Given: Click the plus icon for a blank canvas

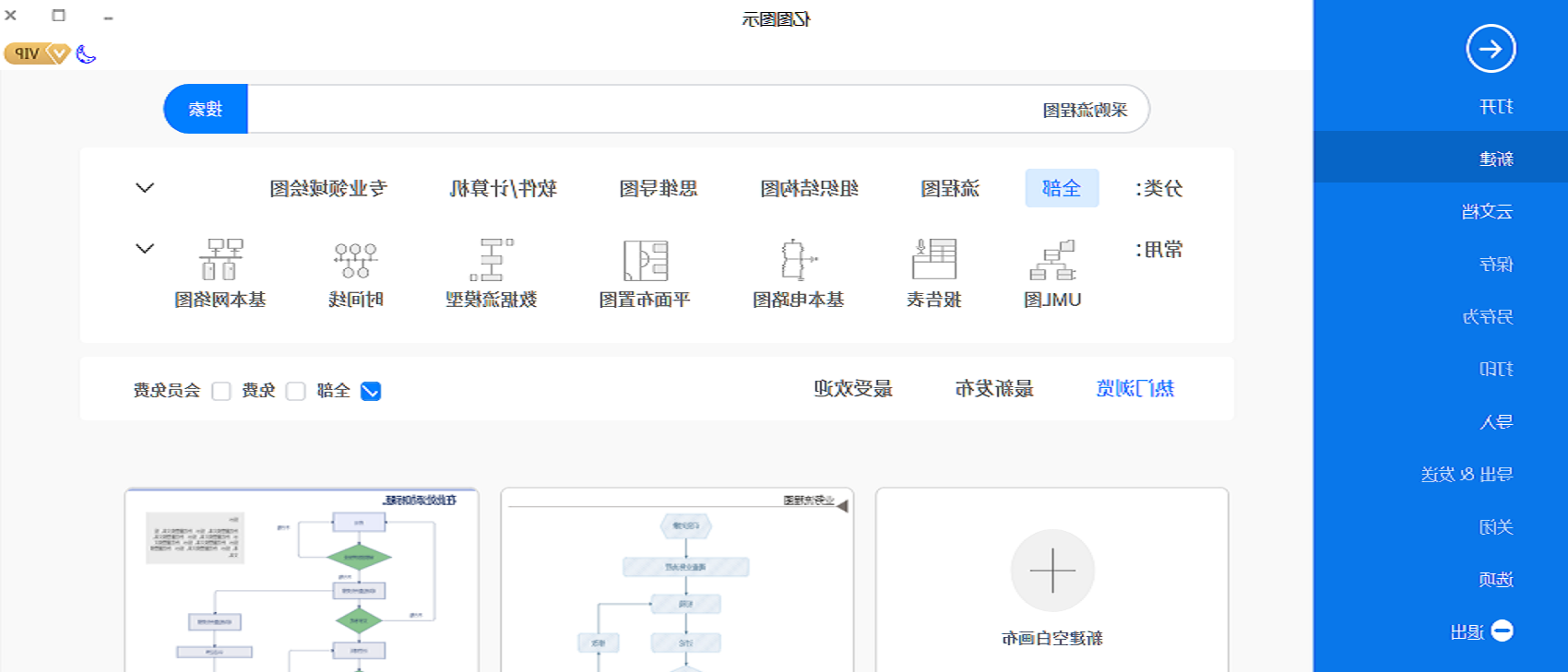Looking at the screenshot, I should point(1052,571).
